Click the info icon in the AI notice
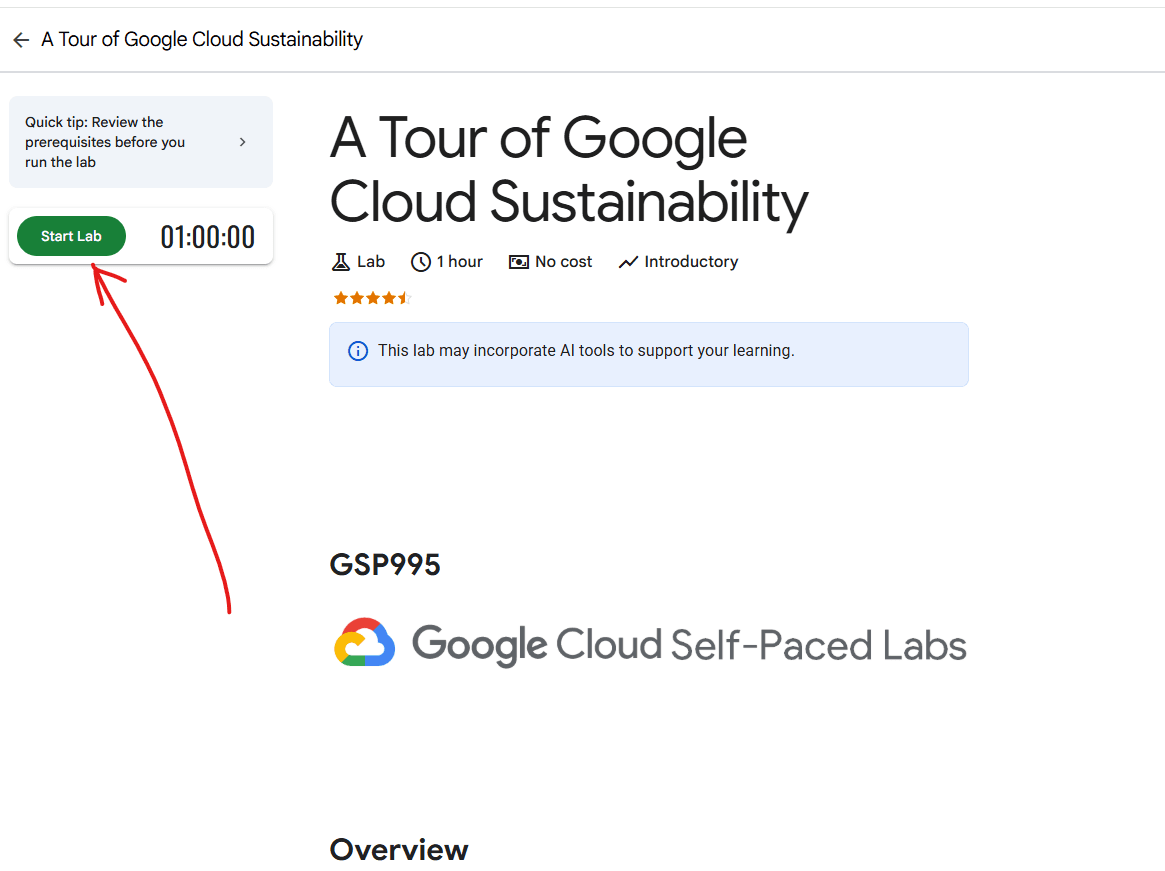 pyautogui.click(x=358, y=351)
